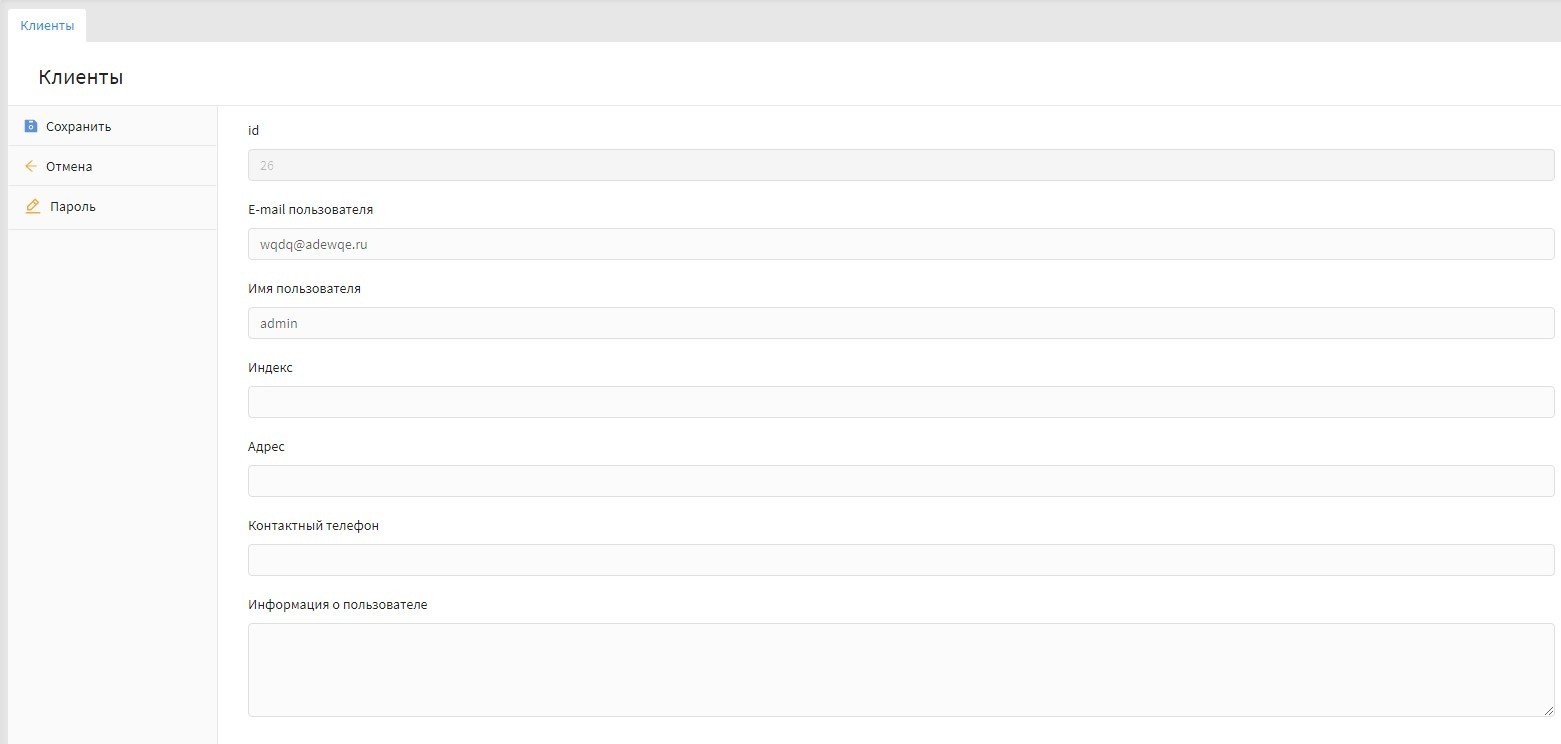Click the Информация о пользователе label
Screen dimensions: 1561x744
click(x=337, y=605)
